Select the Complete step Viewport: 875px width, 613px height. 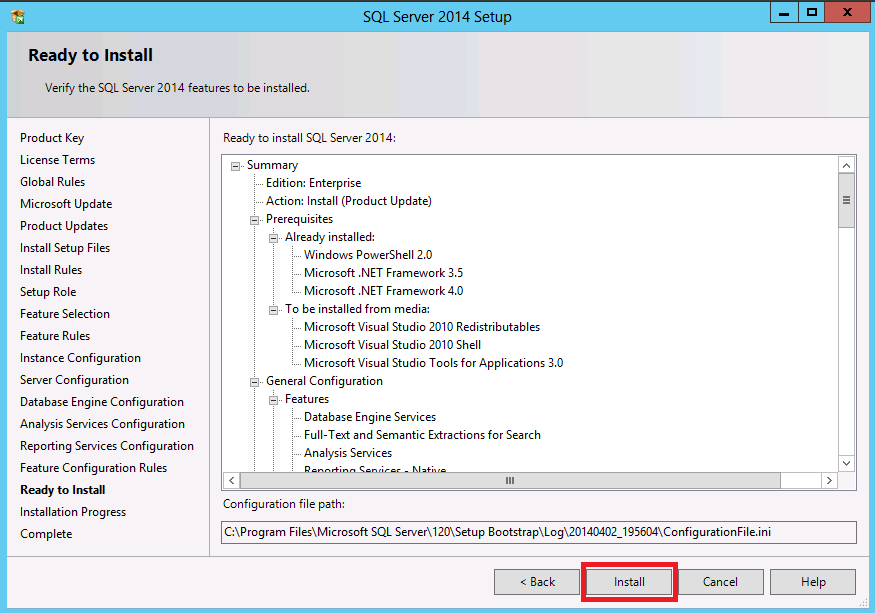coord(46,534)
